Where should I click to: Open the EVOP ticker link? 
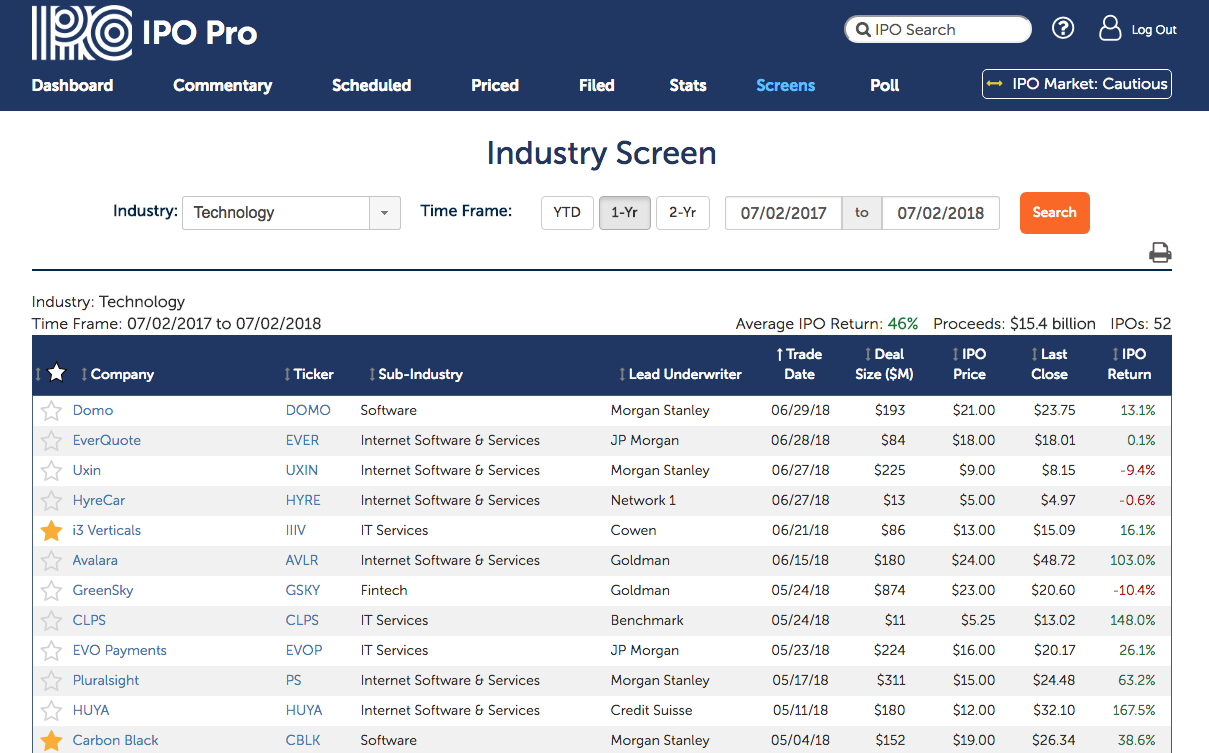[x=304, y=650]
